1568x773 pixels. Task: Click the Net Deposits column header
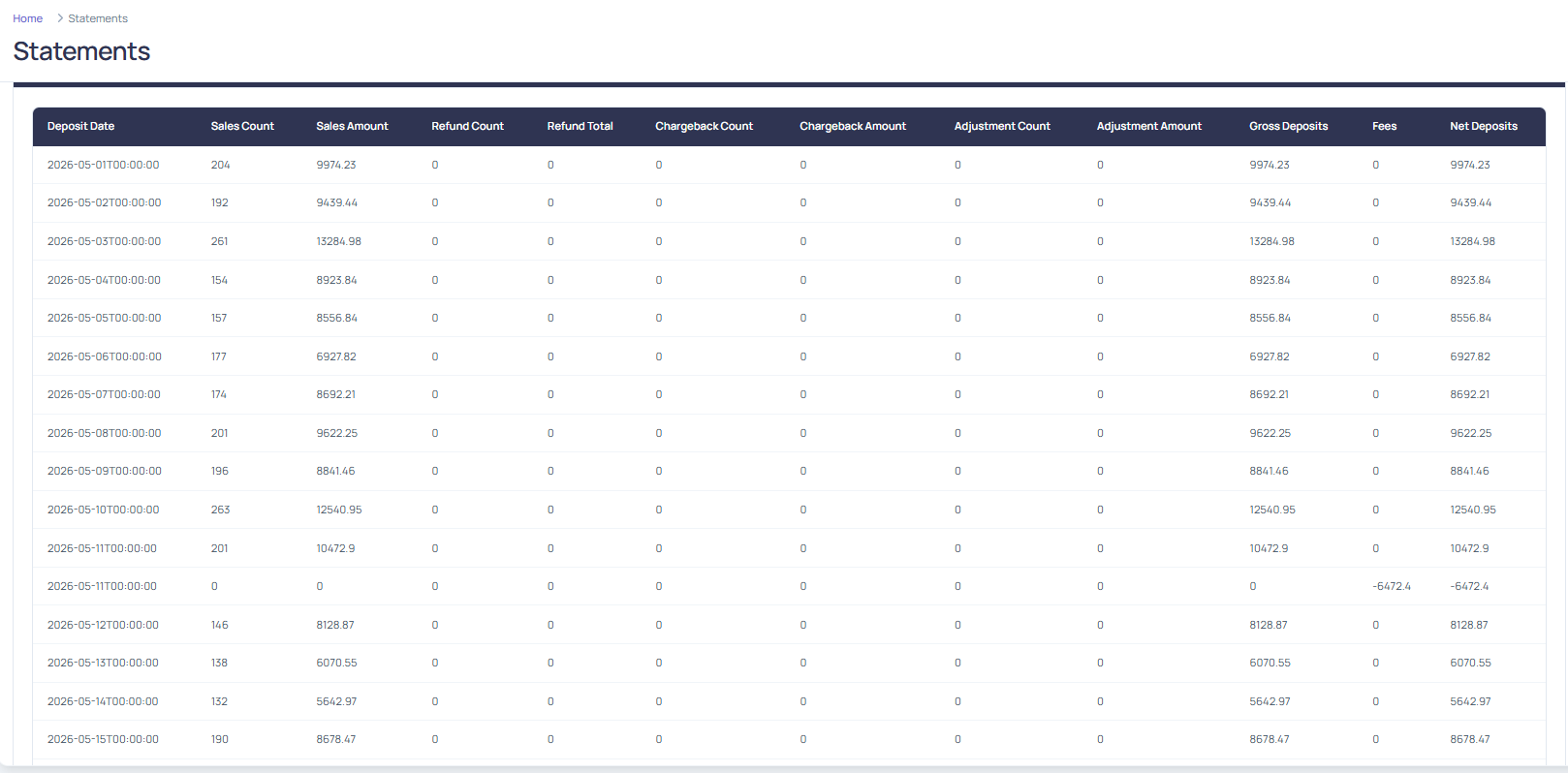coord(1484,126)
